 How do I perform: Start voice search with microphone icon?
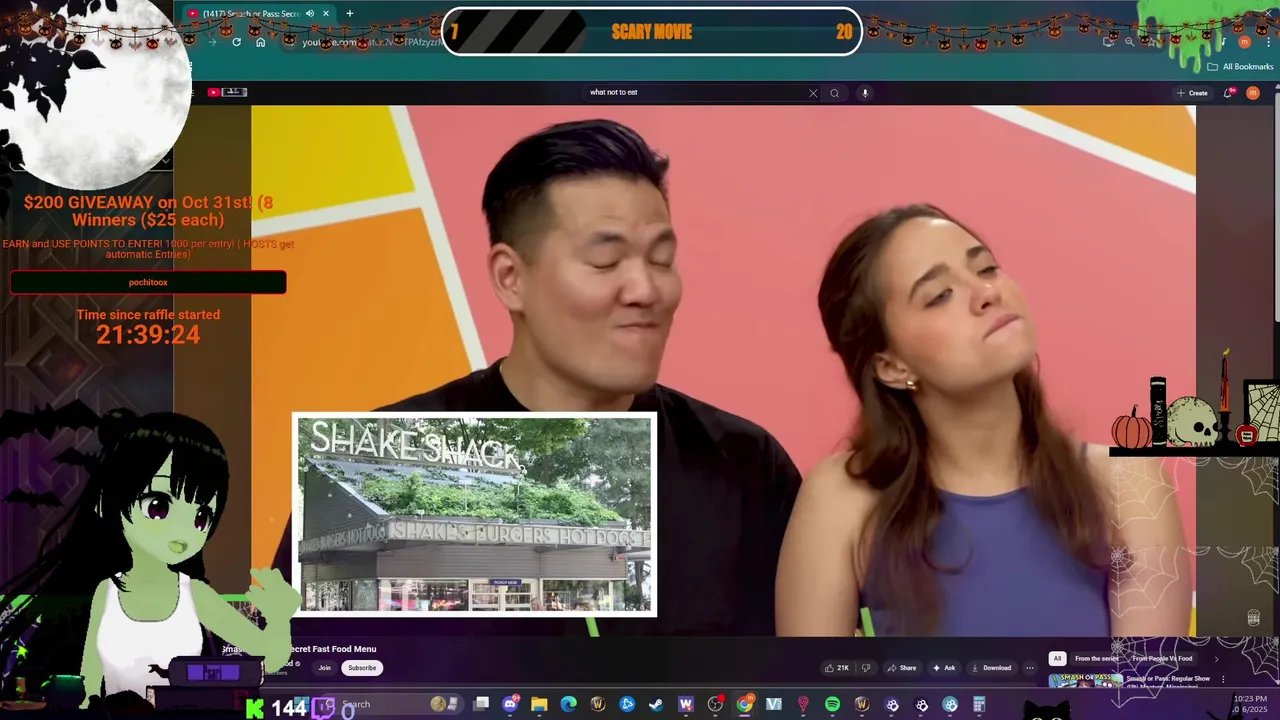click(865, 93)
